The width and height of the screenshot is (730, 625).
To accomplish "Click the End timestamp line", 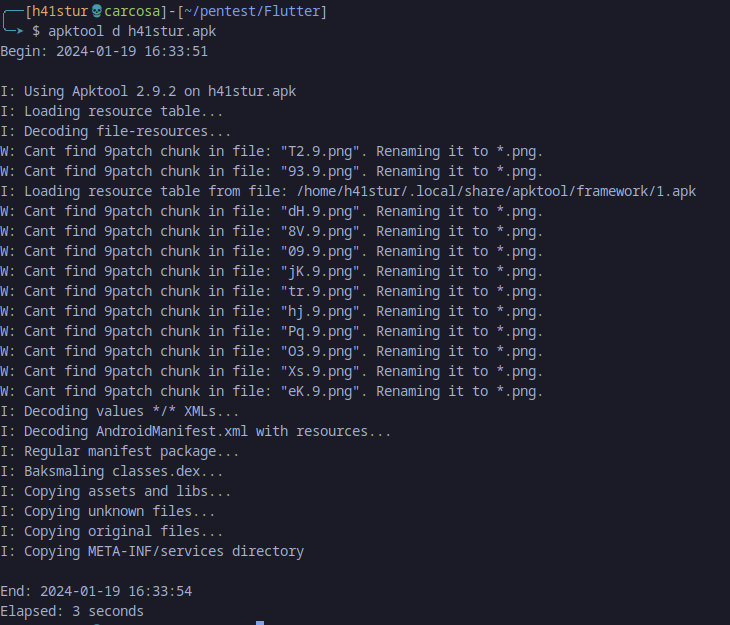I will coord(96,591).
